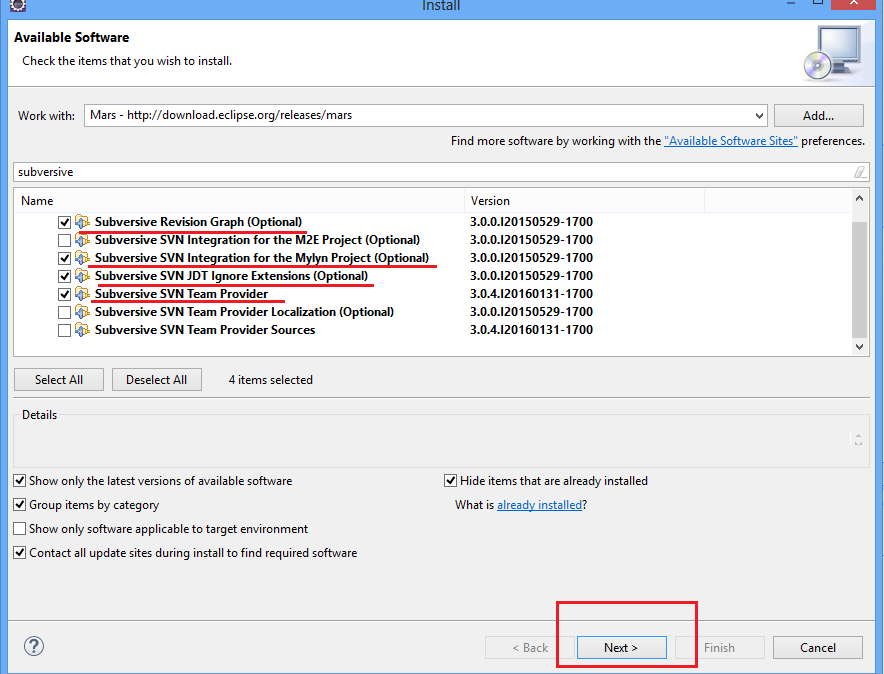Screen dimensions: 884x674
Task: Clear the subversive filter with the eraser icon
Action: click(859, 172)
